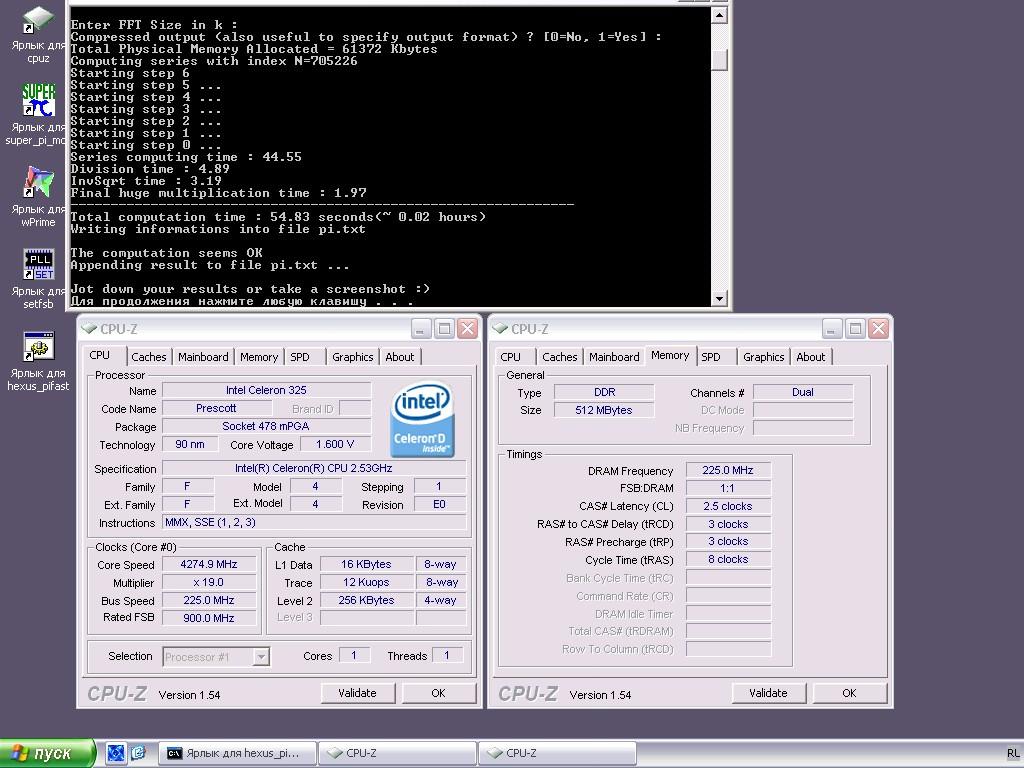Click the Core Voltage 1.600 V value
This screenshot has height=768, width=1024.
tap(335, 445)
